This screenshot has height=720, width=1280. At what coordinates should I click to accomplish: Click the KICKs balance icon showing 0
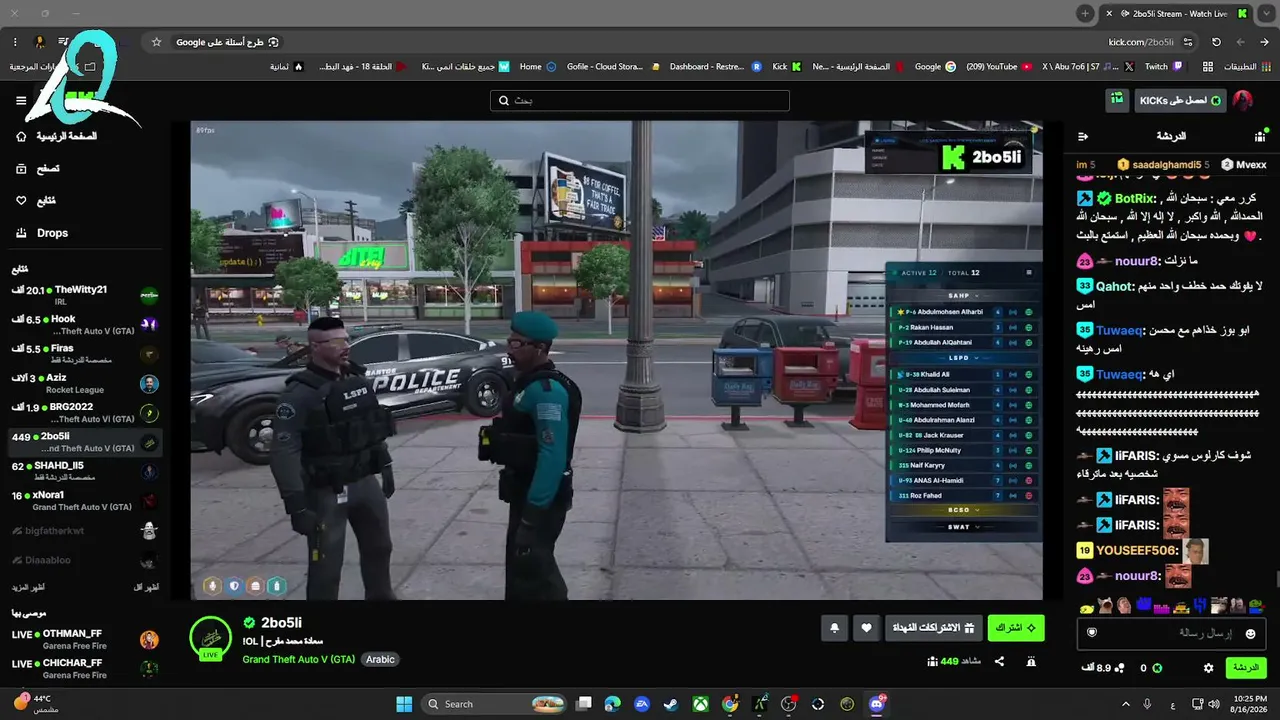point(1157,668)
